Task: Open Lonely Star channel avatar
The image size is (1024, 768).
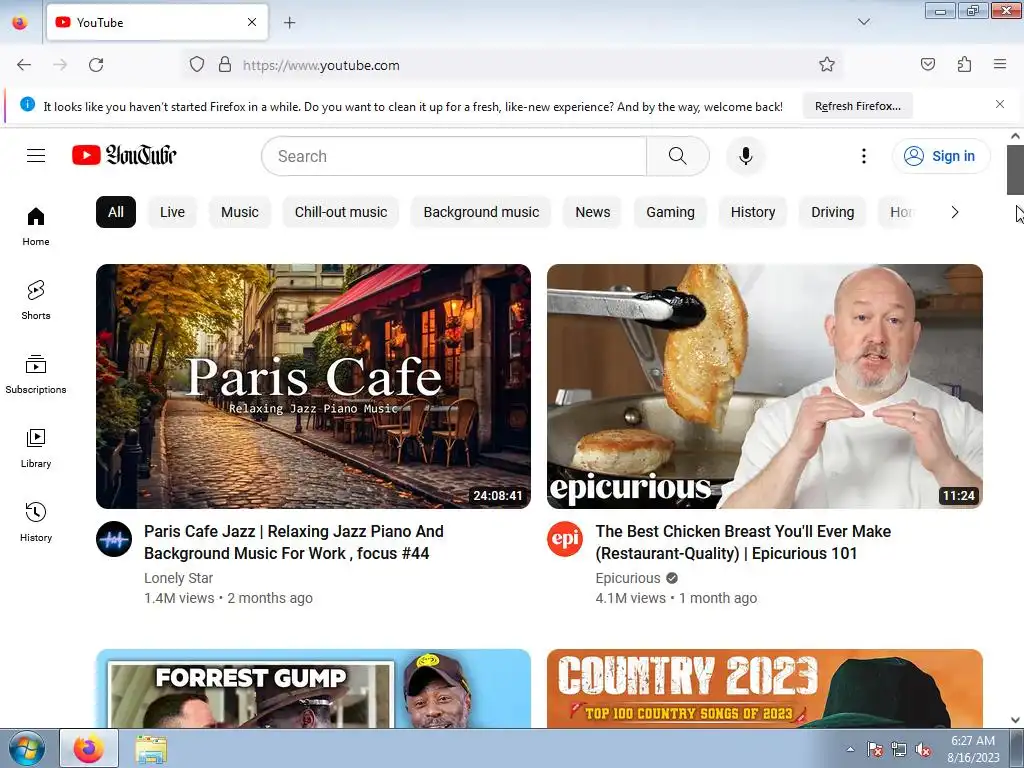Action: click(x=114, y=539)
